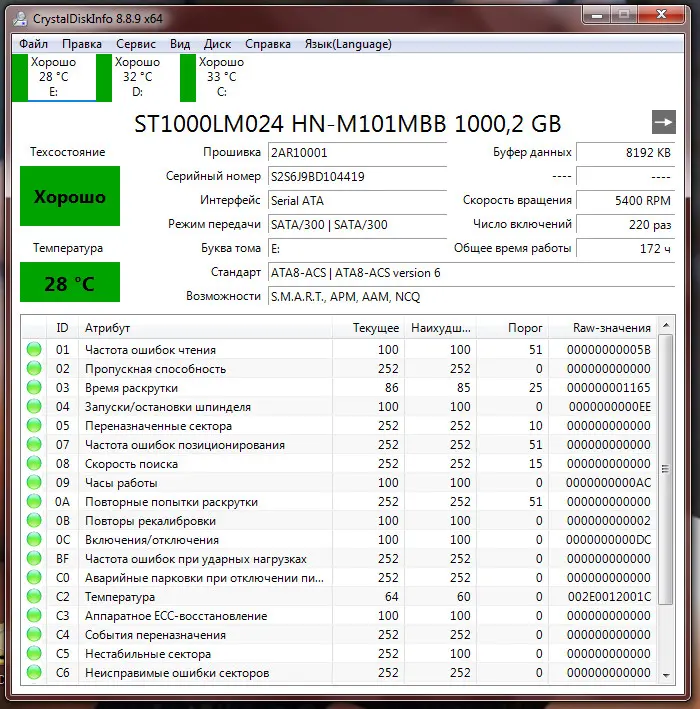
Task: Click rotation speed value 5400 RPM
Action: 625,200
